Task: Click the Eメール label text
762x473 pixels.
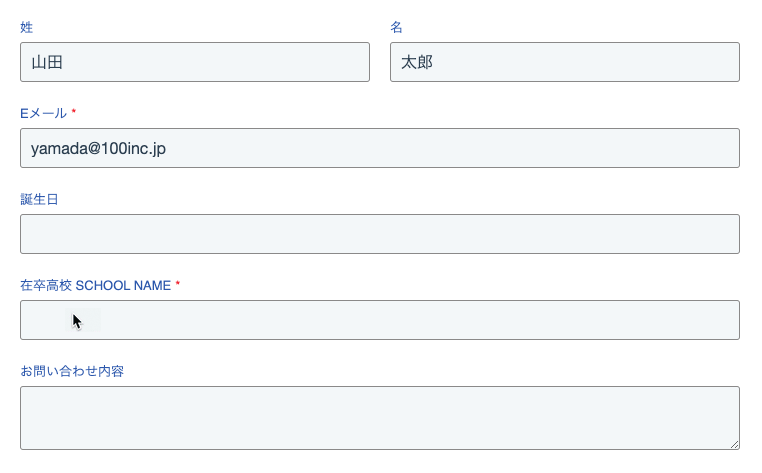Action: (43, 113)
